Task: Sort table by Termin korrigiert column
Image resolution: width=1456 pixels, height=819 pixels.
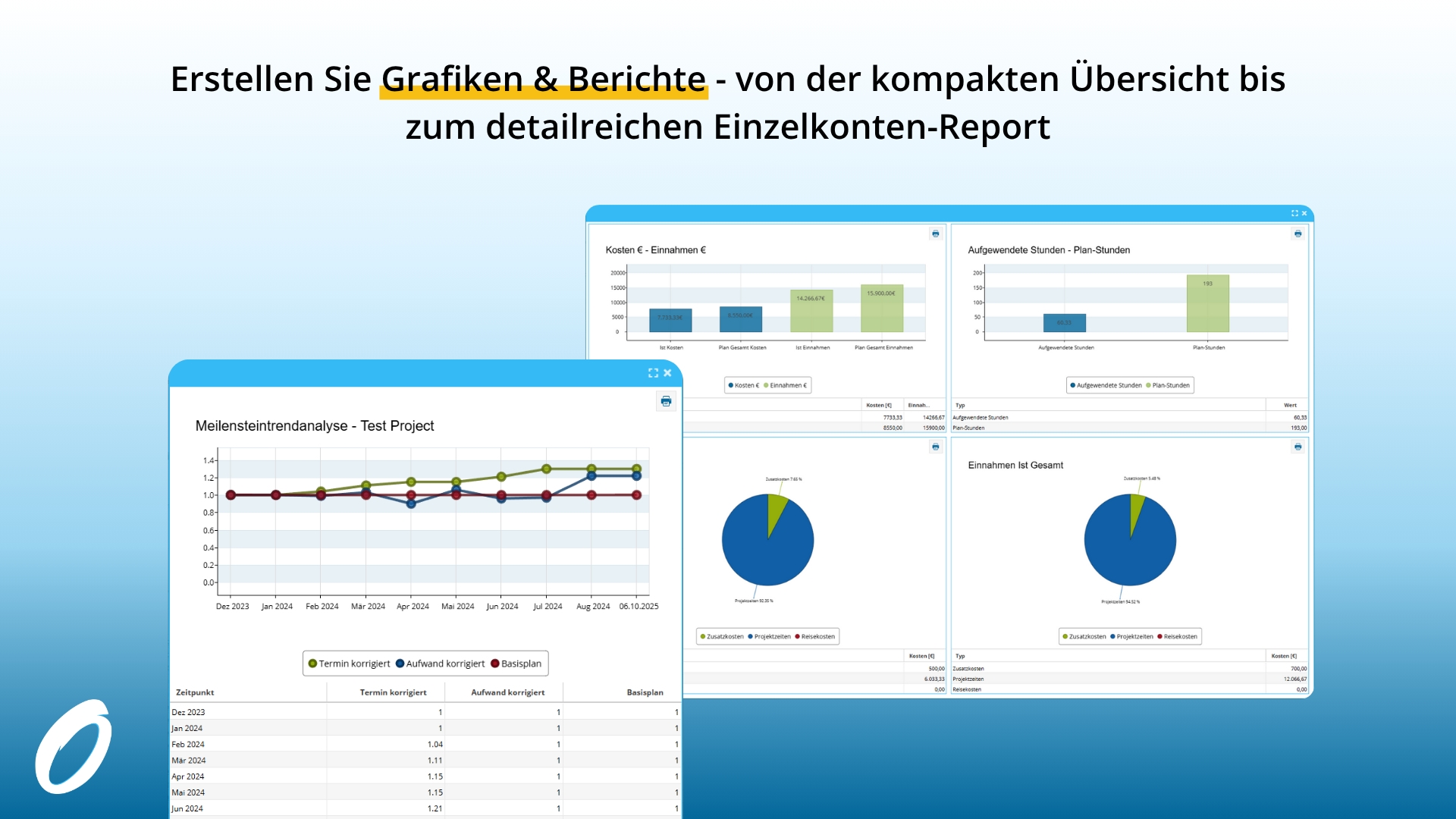Action: click(x=393, y=692)
